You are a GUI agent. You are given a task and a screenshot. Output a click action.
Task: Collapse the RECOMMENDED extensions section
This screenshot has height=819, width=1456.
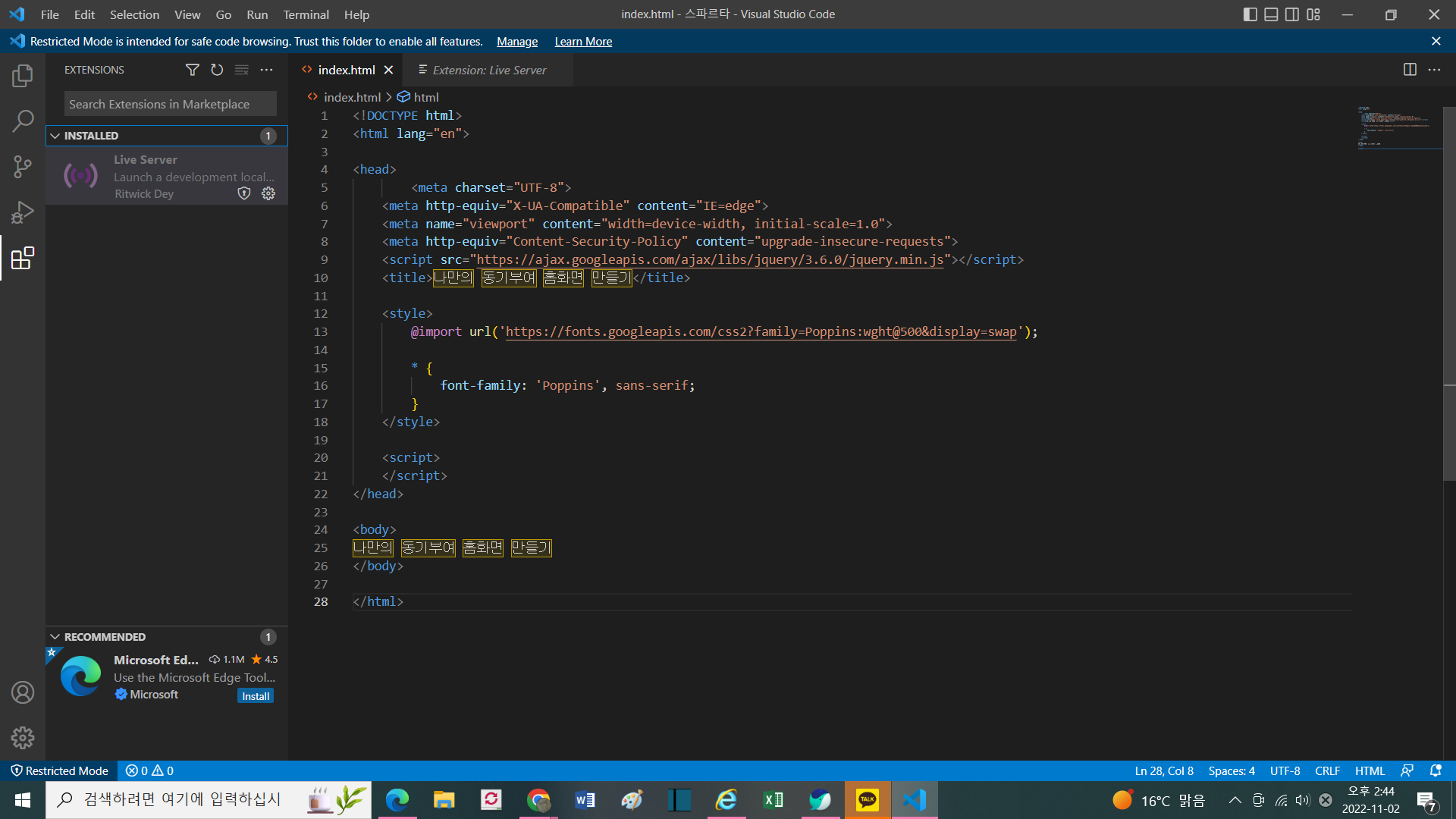(55, 637)
